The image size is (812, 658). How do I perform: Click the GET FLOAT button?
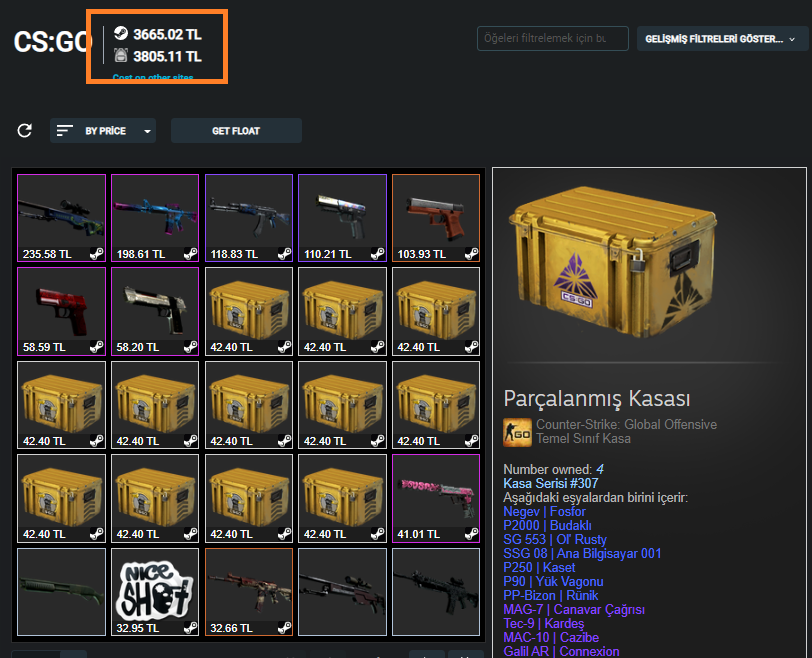coord(236,130)
